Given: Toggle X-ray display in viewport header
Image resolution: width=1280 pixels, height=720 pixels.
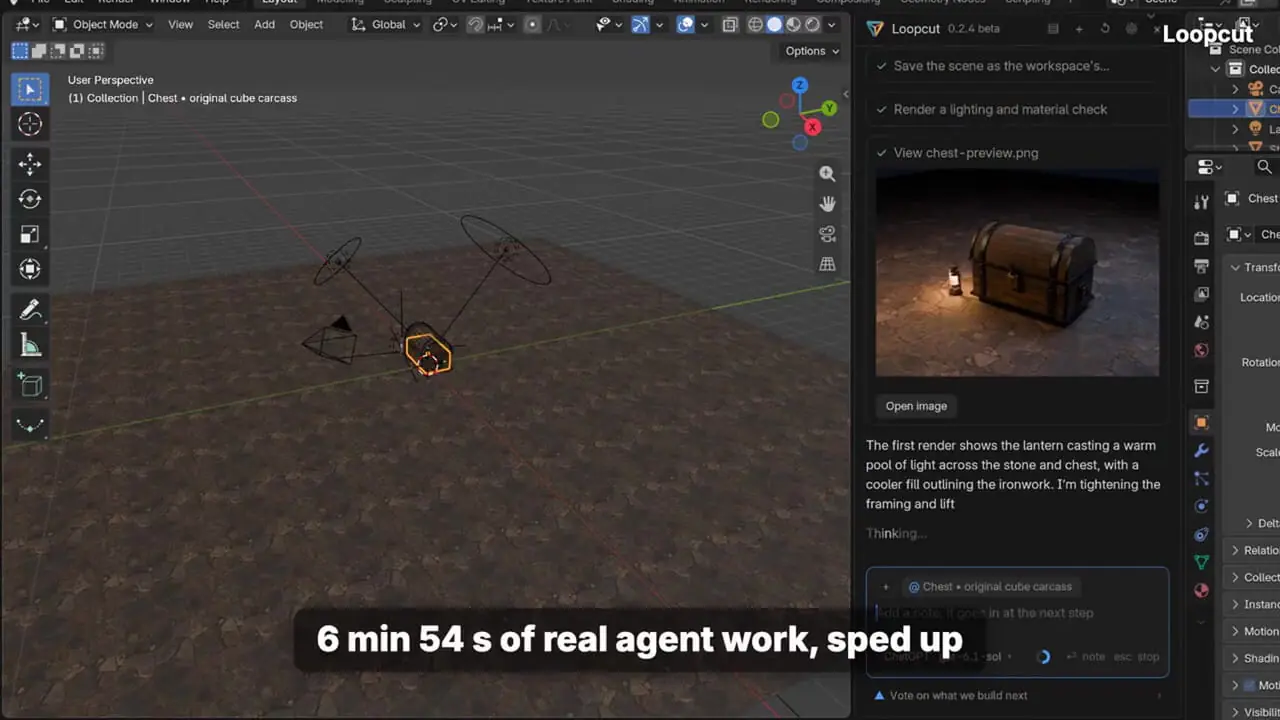Looking at the screenshot, I should (x=730, y=24).
